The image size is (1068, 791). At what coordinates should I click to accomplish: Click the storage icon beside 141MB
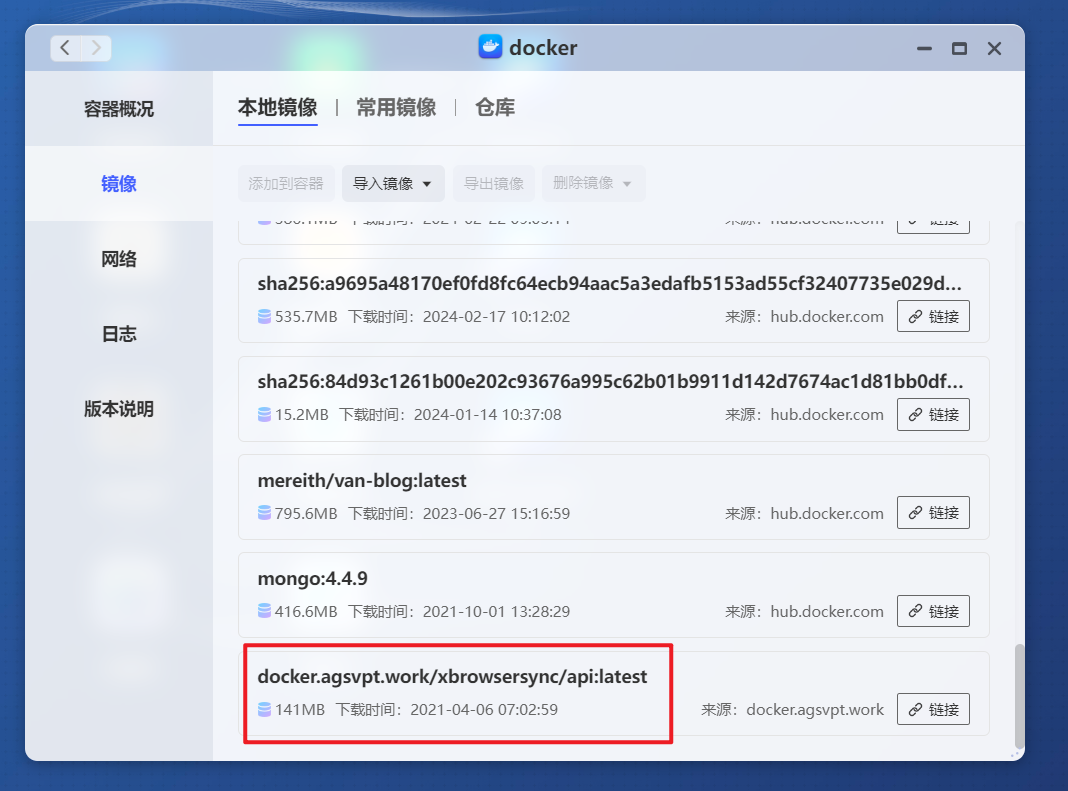point(264,709)
